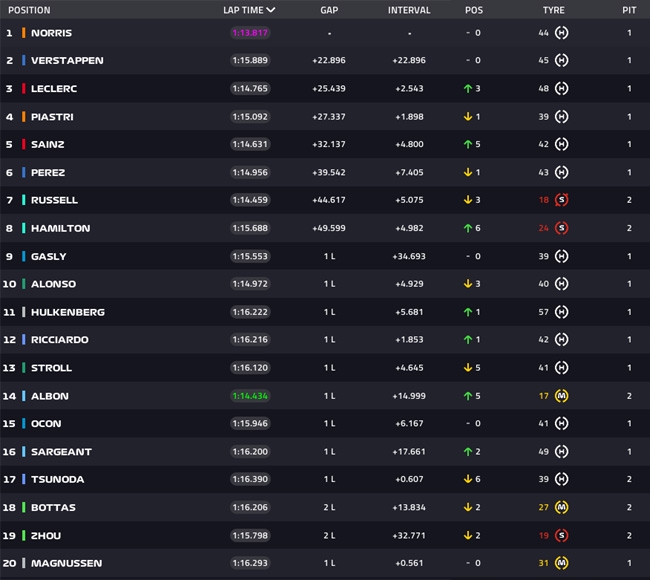Click the hard tyre icon in Alonso's row
Screen dimensions: 650x580
coord(561,284)
